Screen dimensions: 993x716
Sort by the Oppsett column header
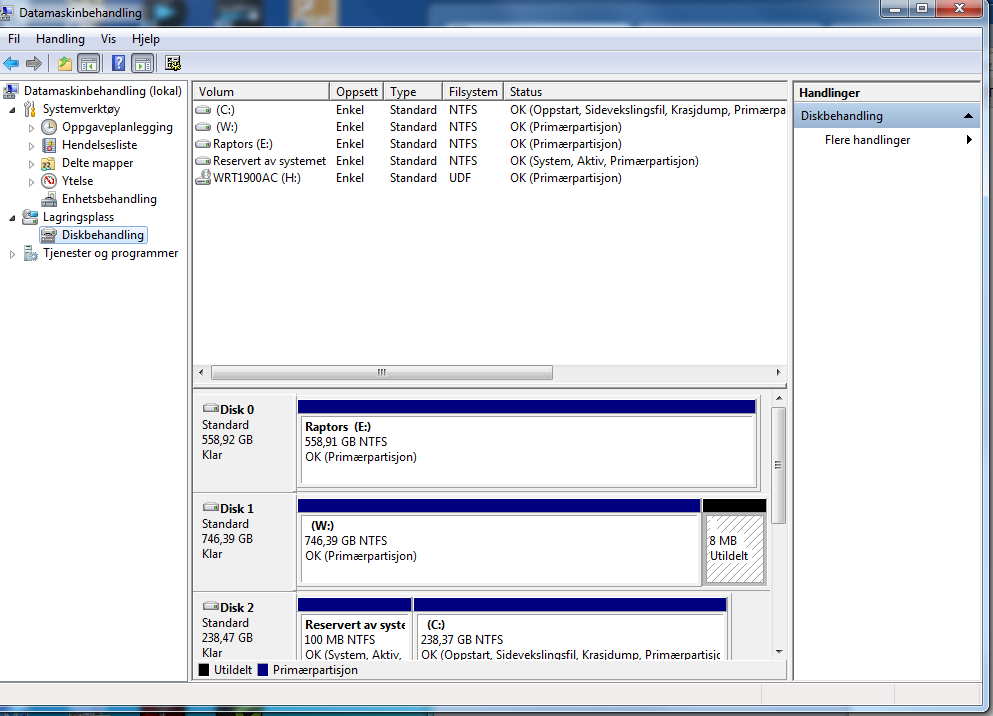coord(357,92)
